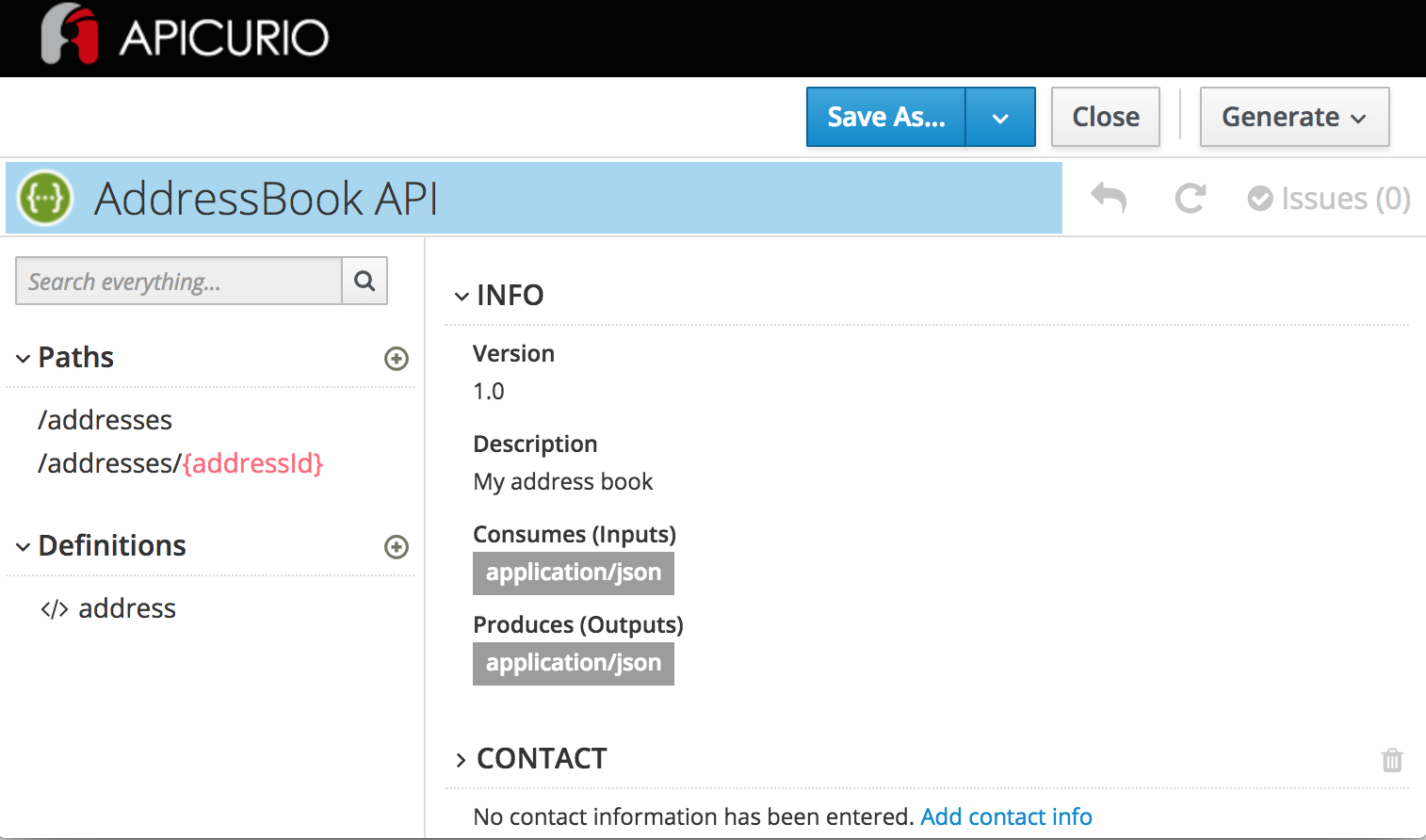Select the /addresses/{addressId} path
This screenshot has height=840, width=1426.
(x=181, y=463)
